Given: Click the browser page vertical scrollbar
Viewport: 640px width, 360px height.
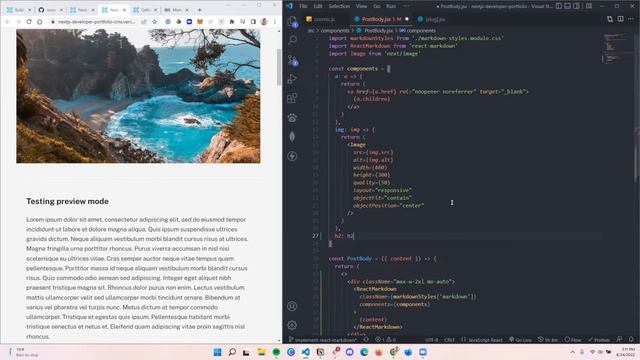Looking at the screenshot, I should click(279, 67).
